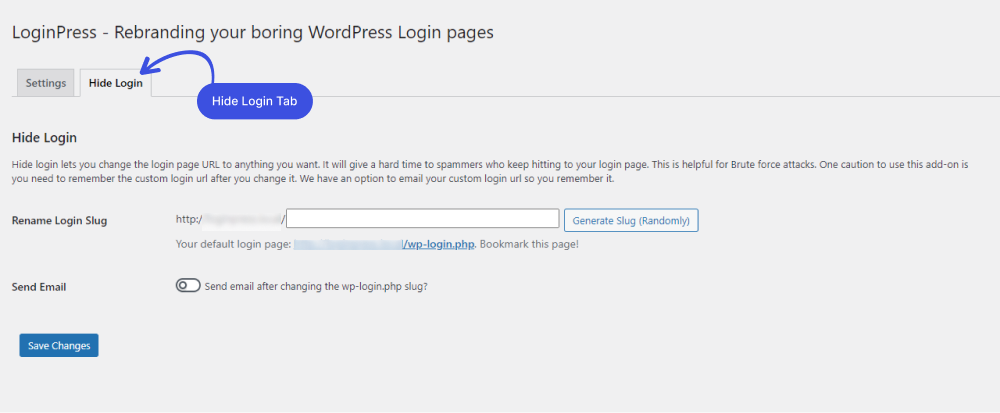Switch to the Settings tab
This screenshot has height=413, width=1000.
46,83
